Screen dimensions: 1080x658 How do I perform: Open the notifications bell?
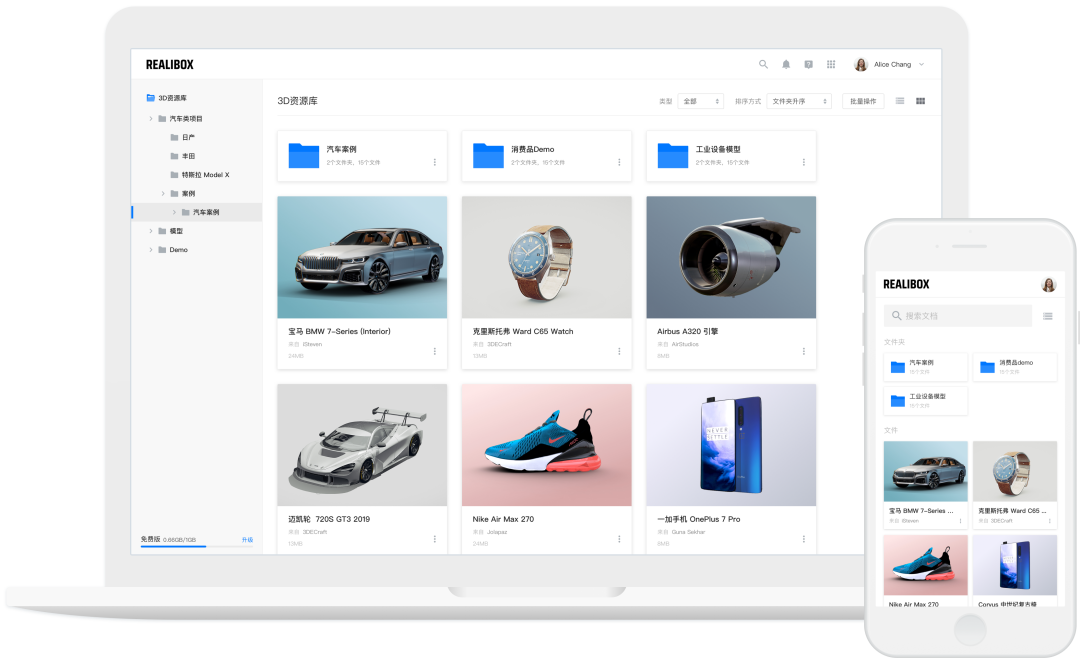coord(786,64)
